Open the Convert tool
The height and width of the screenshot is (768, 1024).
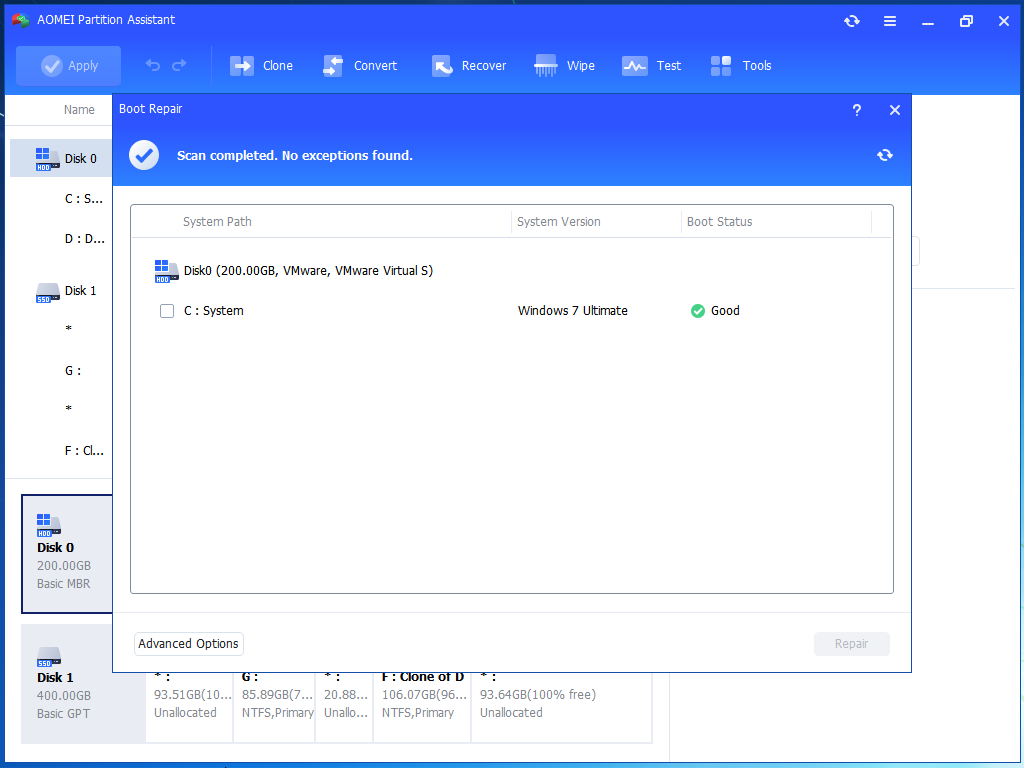pos(333,66)
